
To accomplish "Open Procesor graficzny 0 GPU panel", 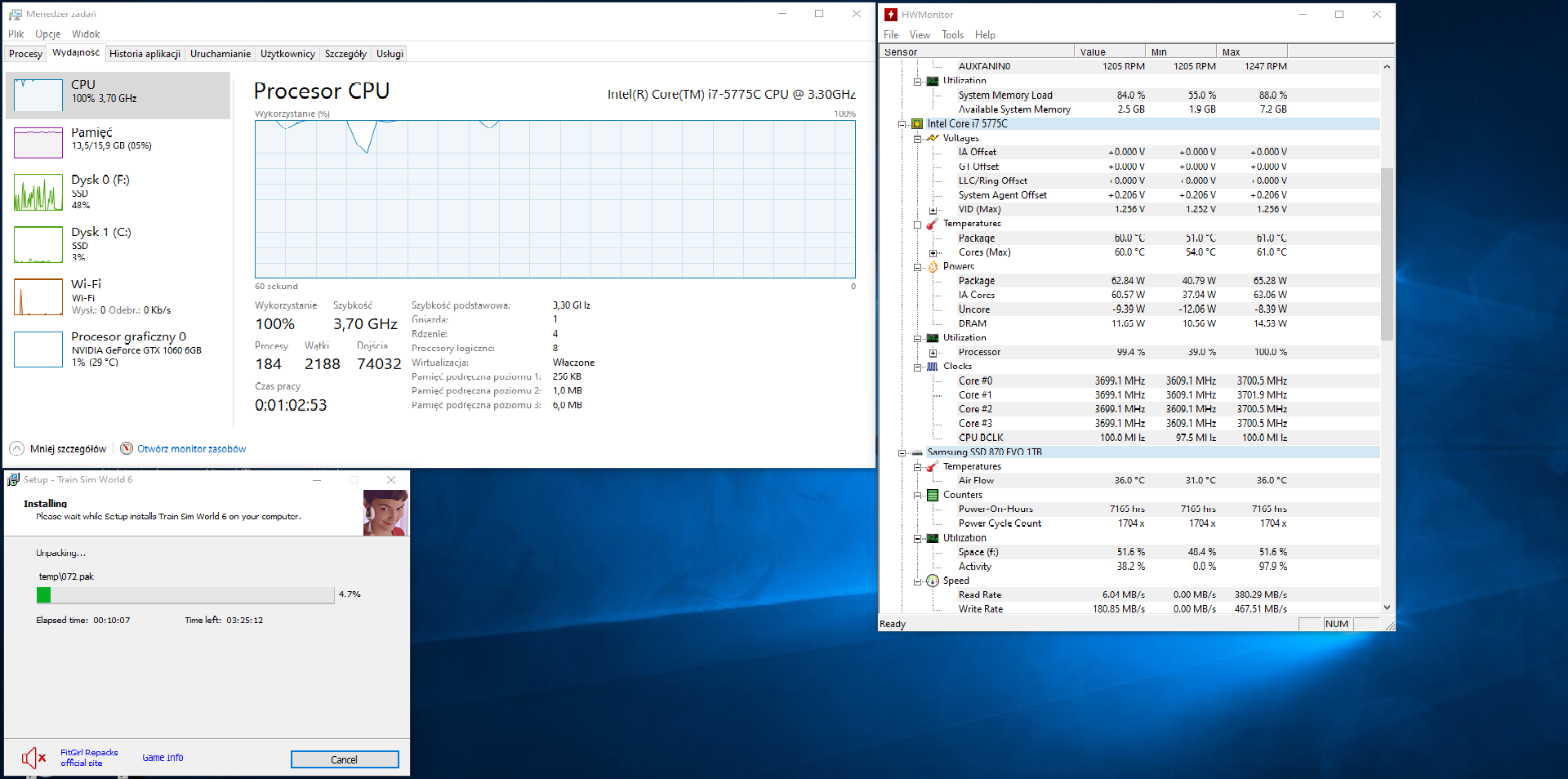I will pyautogui.click(x=38, y=349).
